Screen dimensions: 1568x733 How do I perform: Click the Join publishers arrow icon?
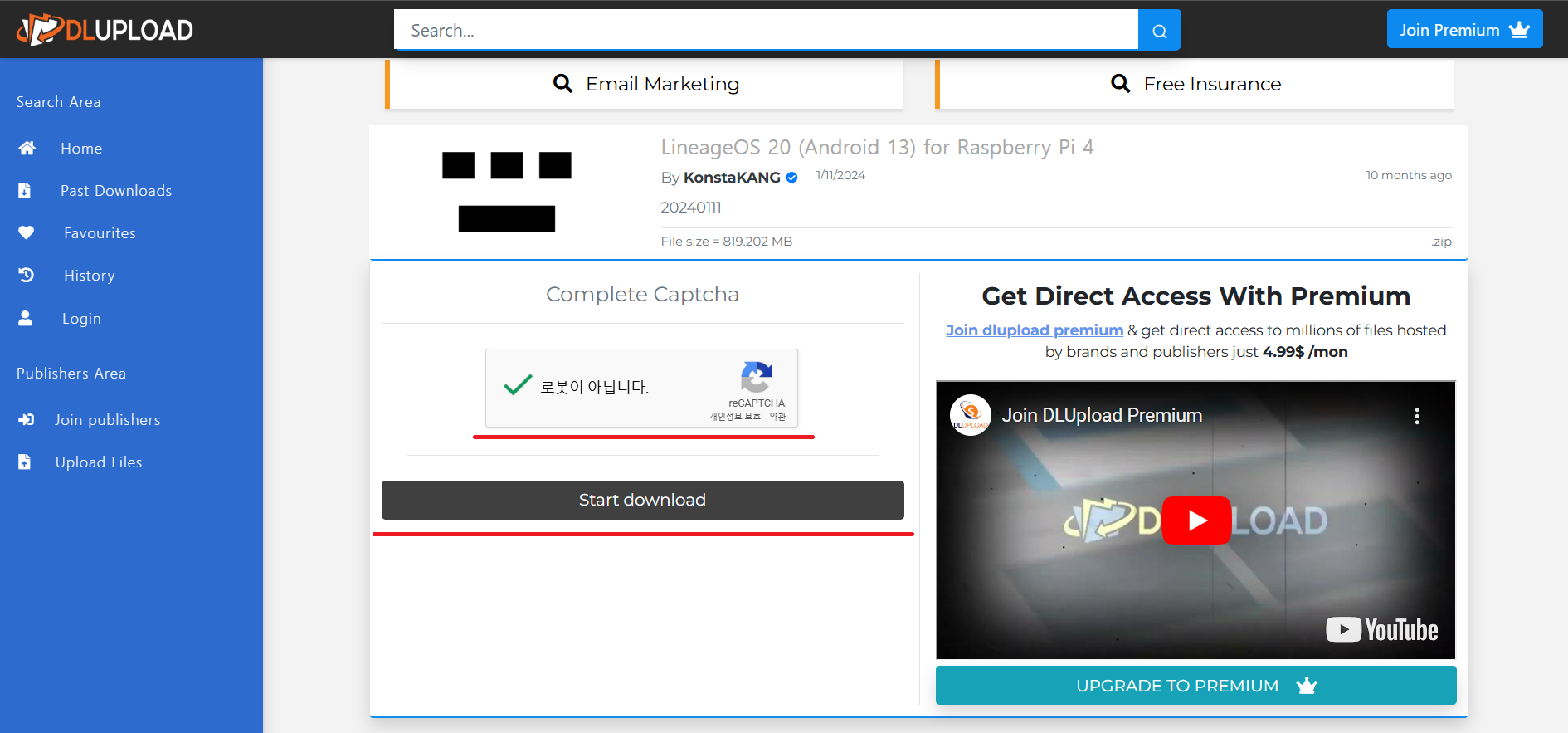click(27, 419)
